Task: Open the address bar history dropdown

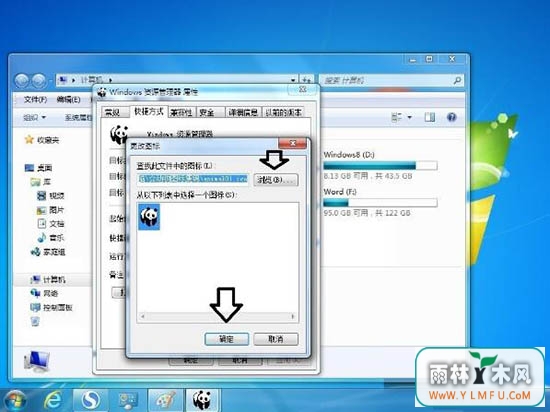Action: pos(293,80)
